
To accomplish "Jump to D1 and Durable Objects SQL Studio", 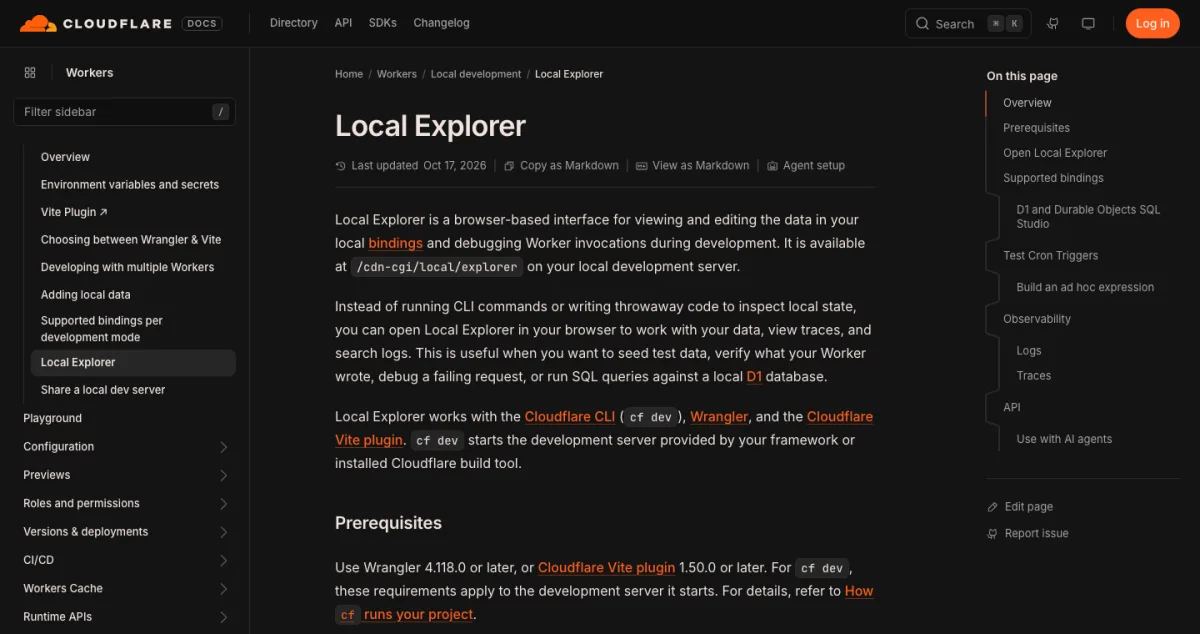I will point(1088,217).
